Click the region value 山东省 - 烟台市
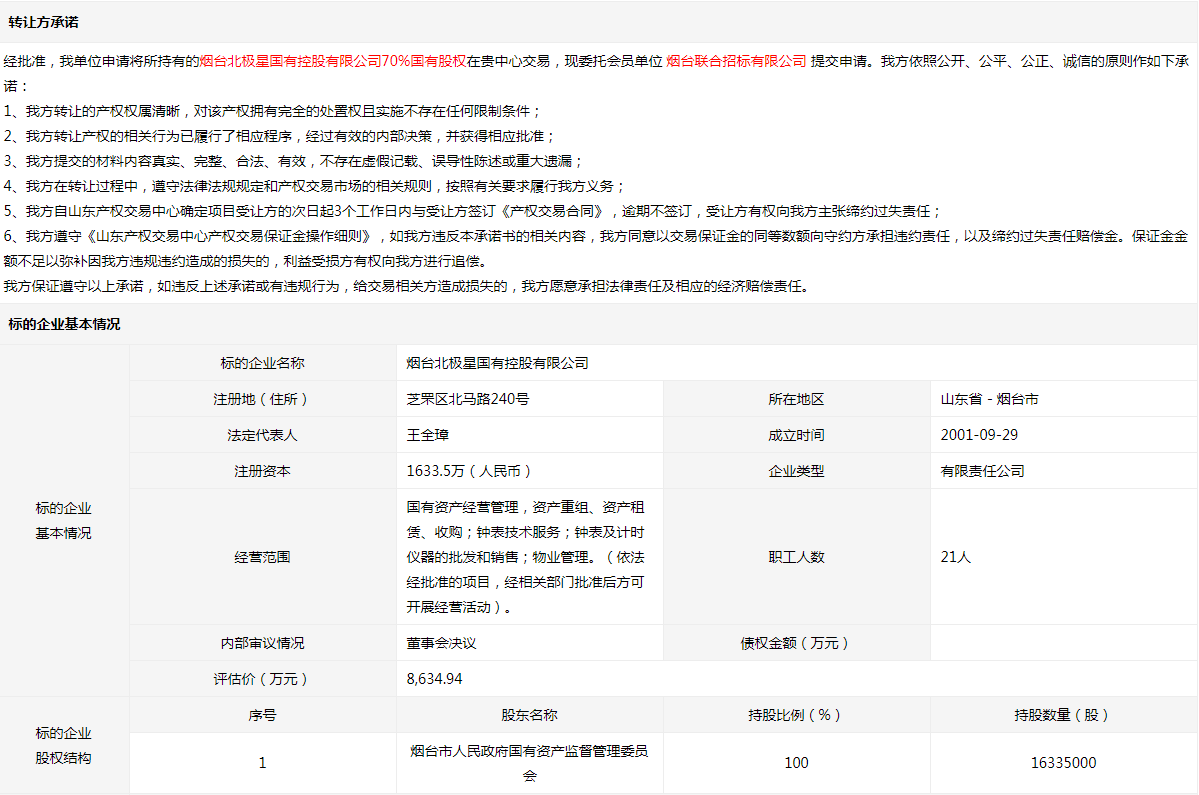The image size is (1199, 795). pyautogui.click(x=989, y=399)
